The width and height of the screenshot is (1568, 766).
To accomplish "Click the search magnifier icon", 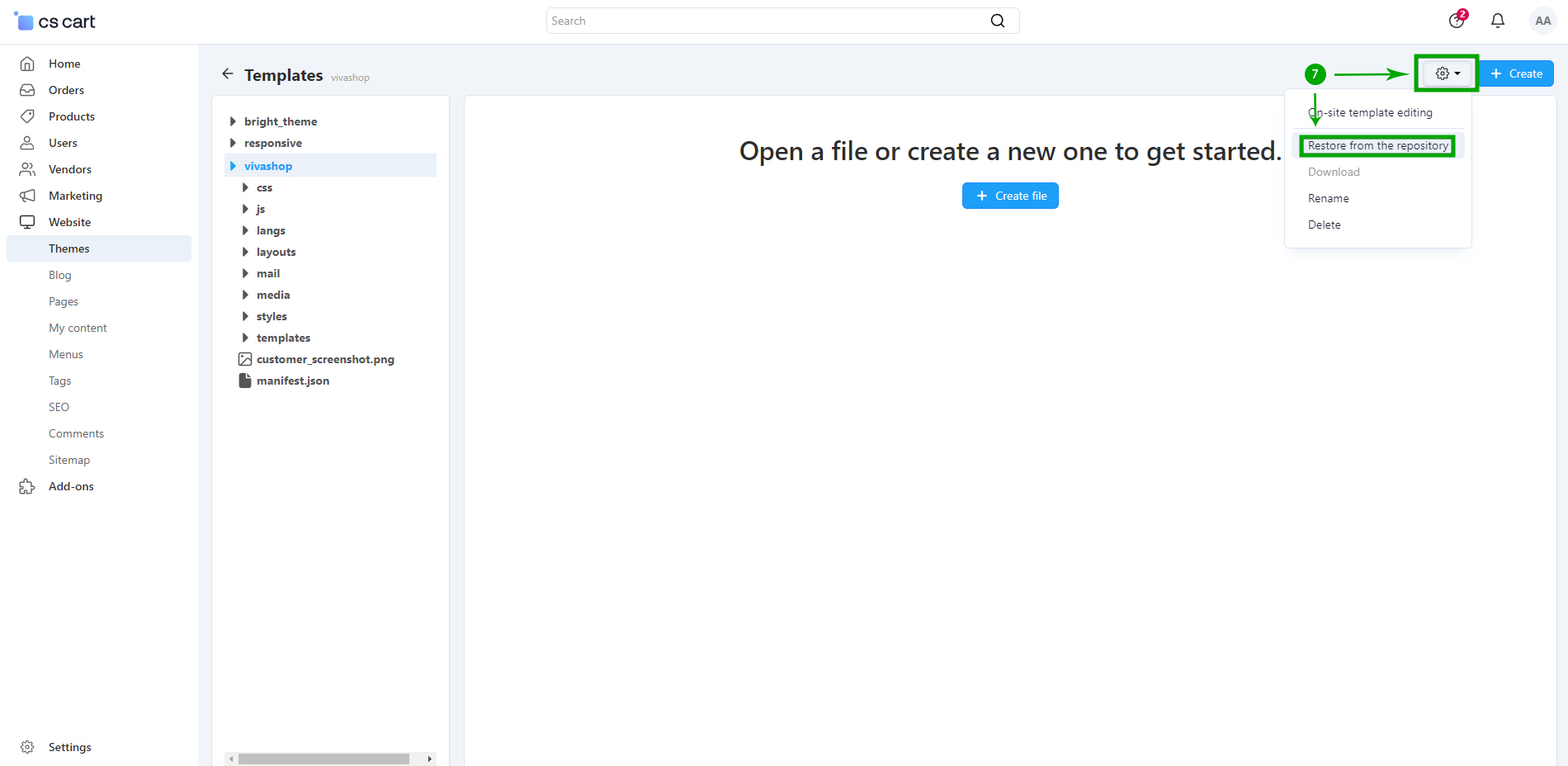I will click(997, 21).
